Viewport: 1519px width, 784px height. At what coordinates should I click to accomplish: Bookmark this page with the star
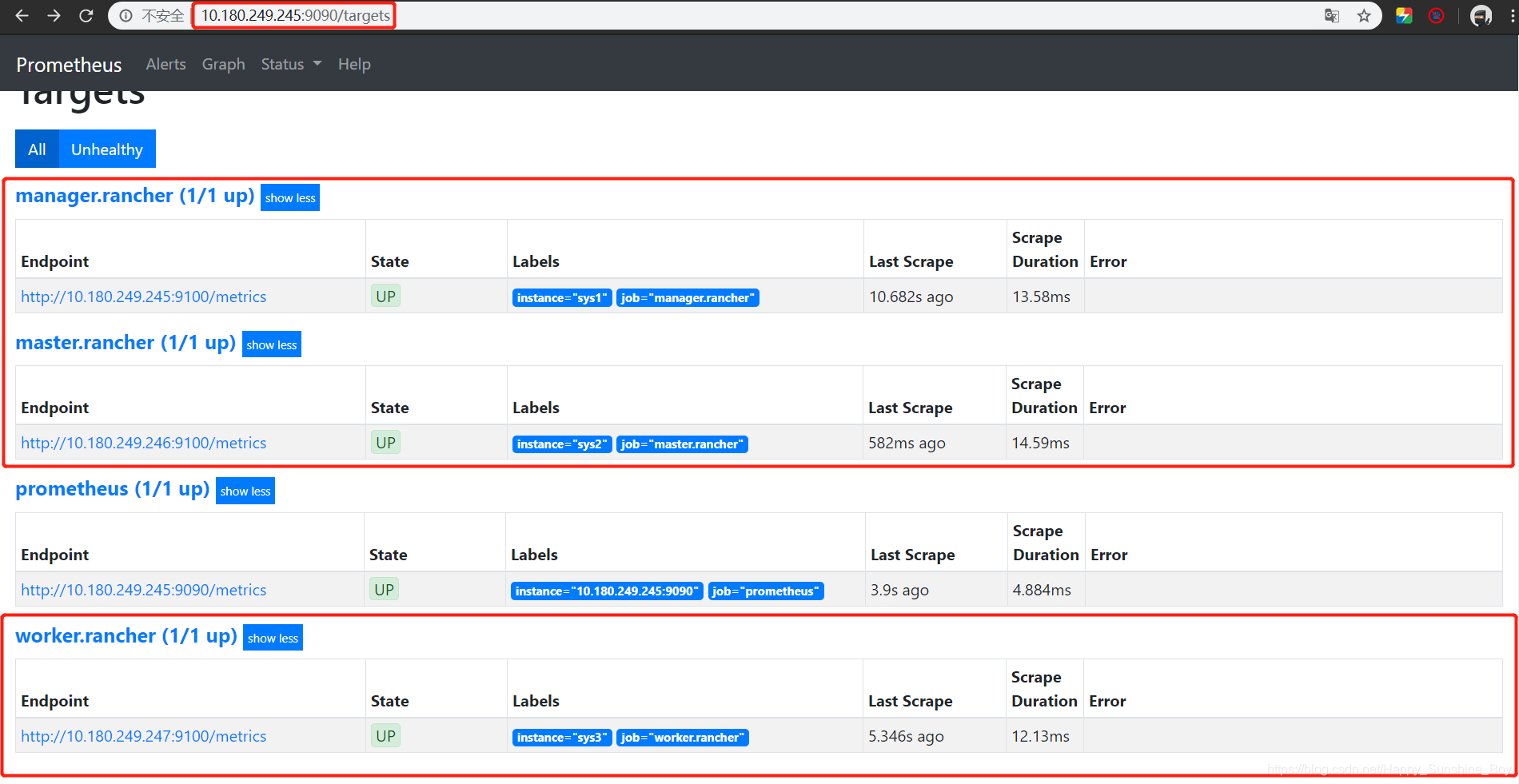click(x=1364, y=15)
